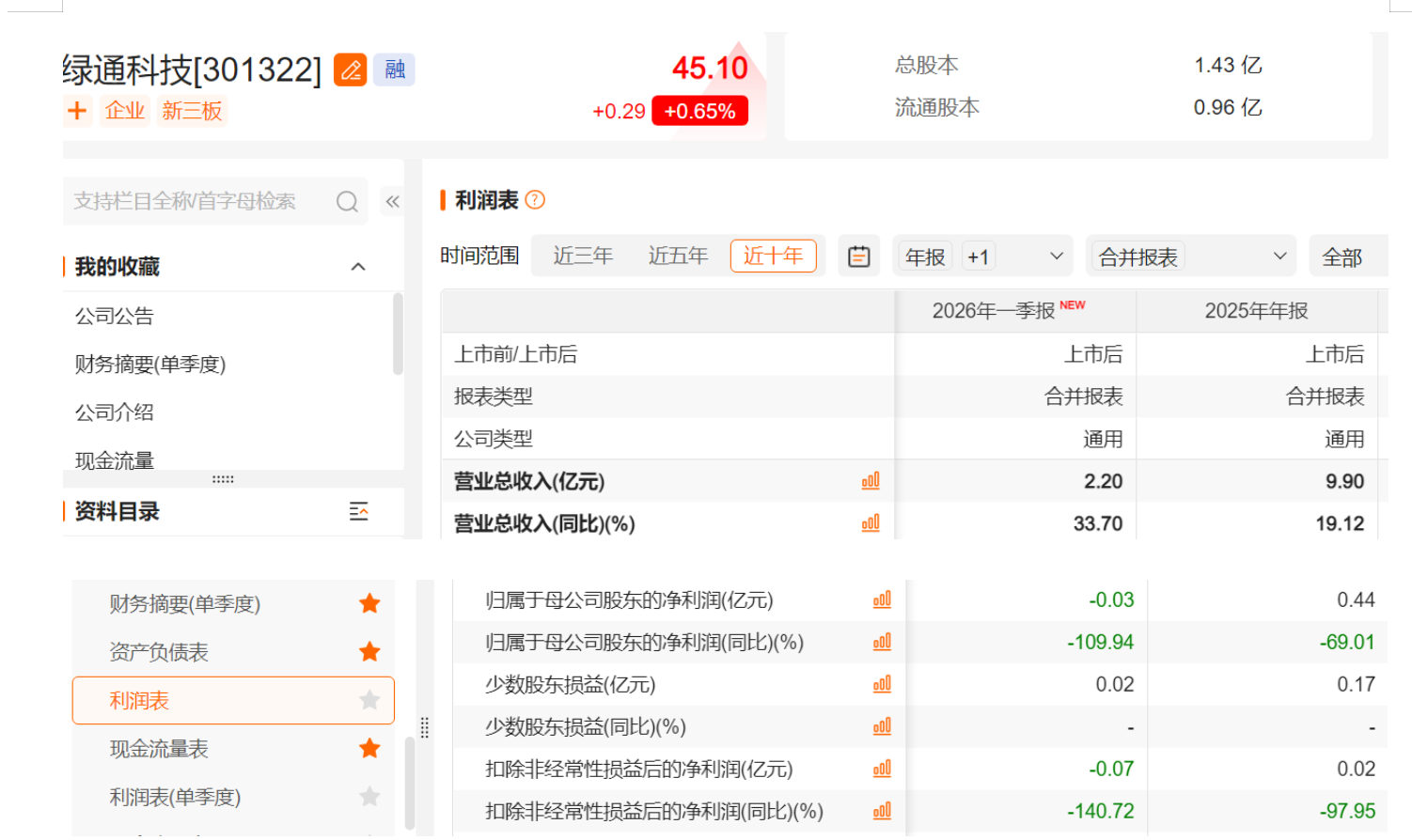
Task: Select 利润表 in the directory
Action: coord(233,700)
